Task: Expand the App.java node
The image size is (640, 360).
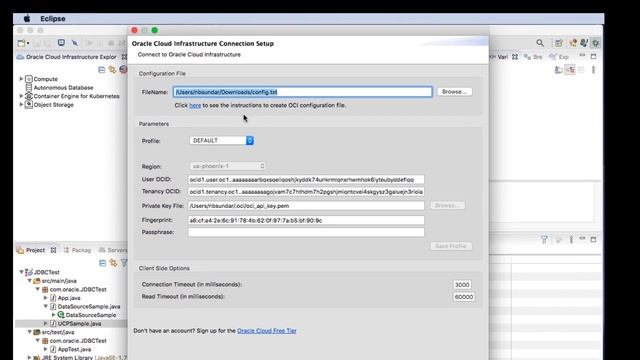Action: coord(46,298)
